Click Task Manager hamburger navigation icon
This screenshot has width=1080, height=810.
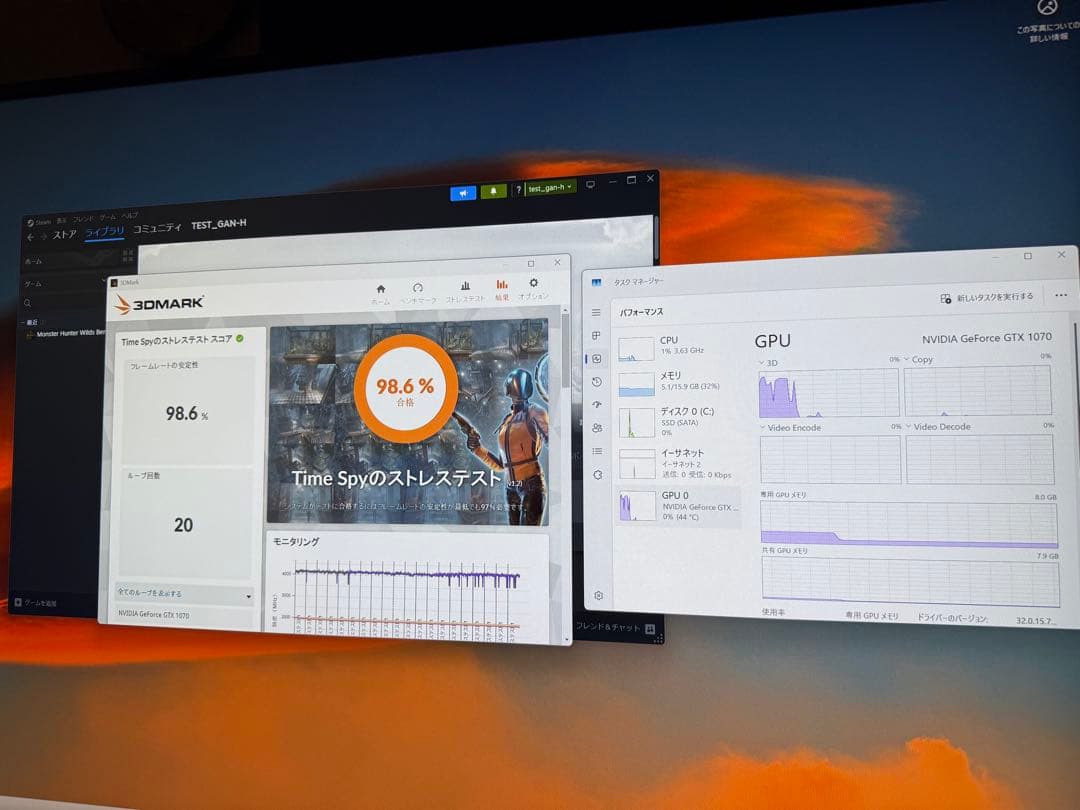click(596, 312)
